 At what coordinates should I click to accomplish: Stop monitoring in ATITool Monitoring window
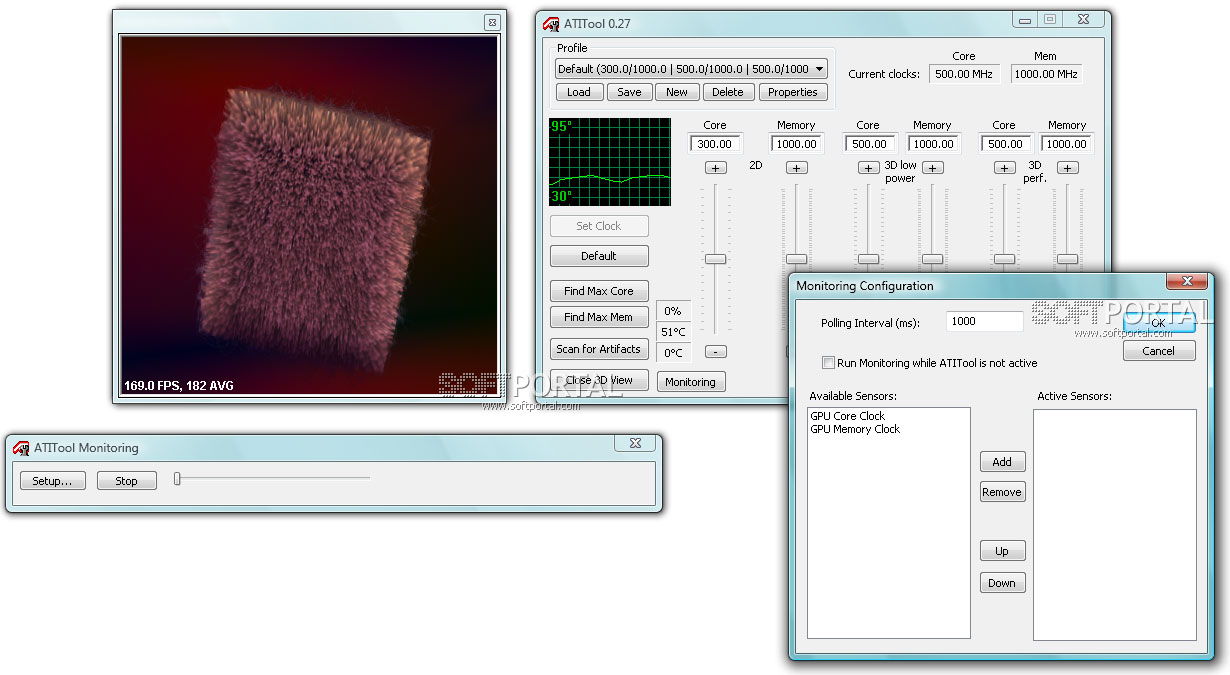click(127, 481)
